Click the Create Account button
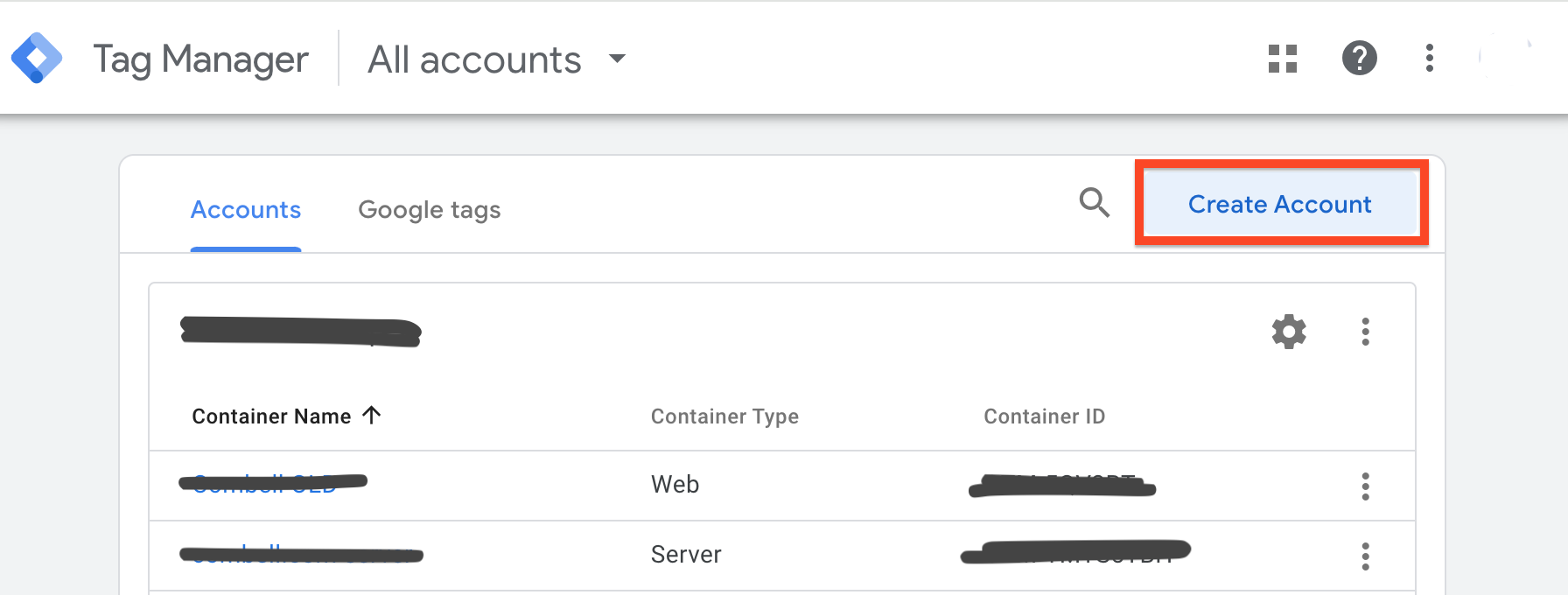 point(1279,204)
